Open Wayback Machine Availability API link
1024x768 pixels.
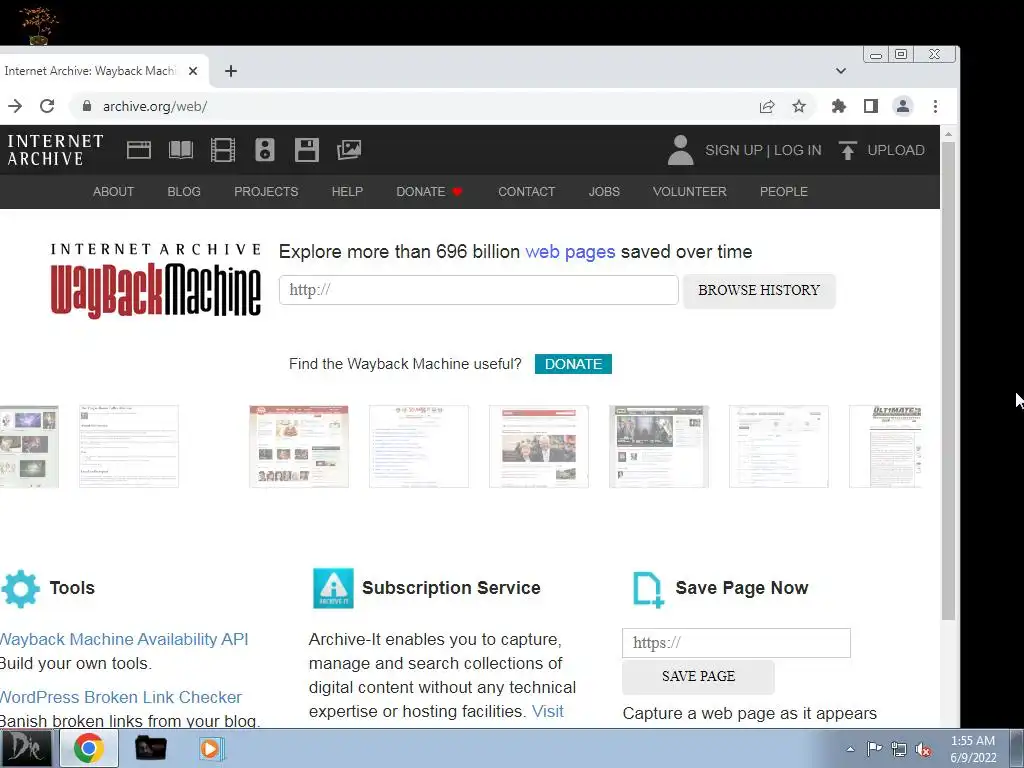point(124,639)
